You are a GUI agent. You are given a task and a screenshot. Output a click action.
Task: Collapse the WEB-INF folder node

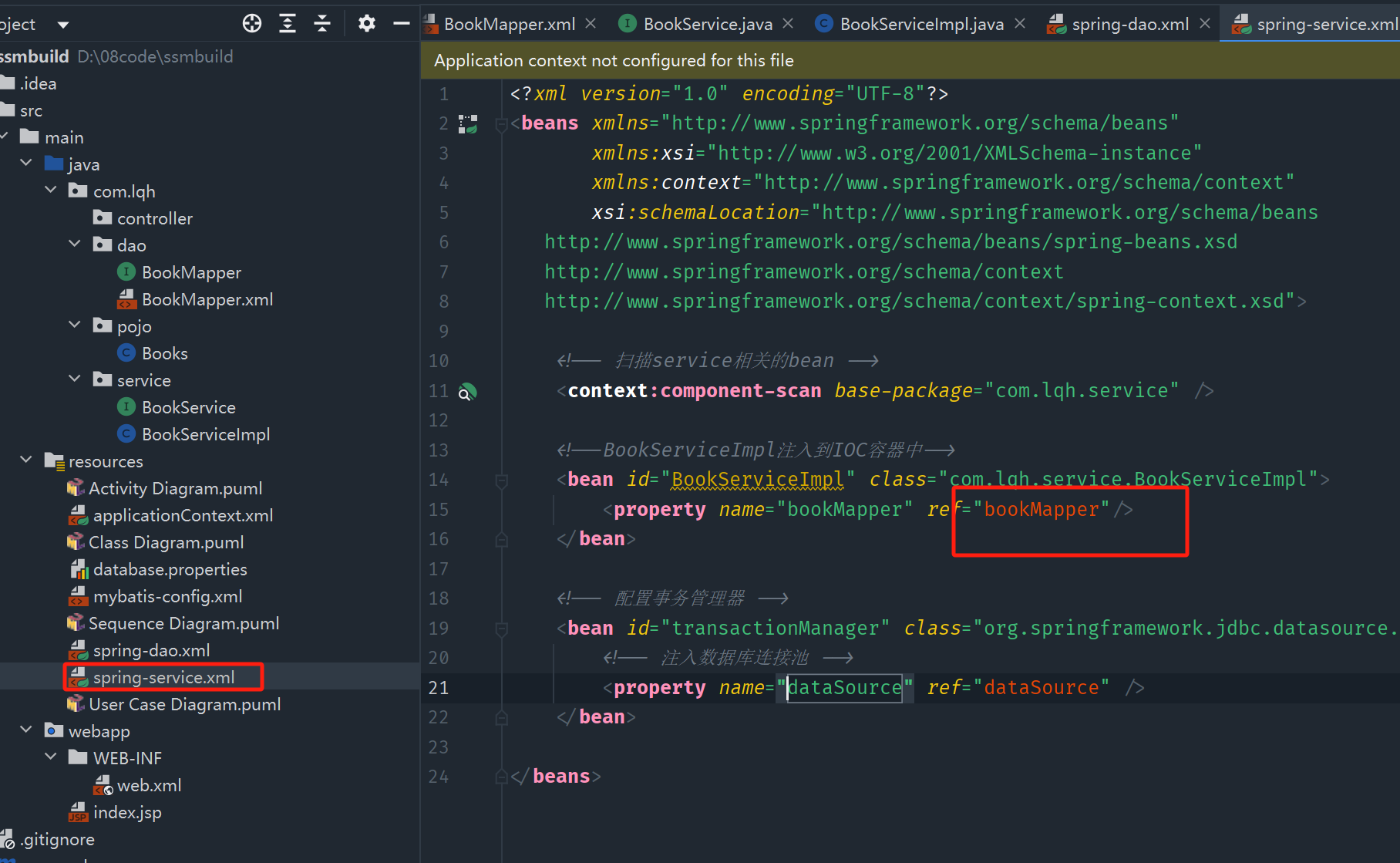(x=51, y=757)
